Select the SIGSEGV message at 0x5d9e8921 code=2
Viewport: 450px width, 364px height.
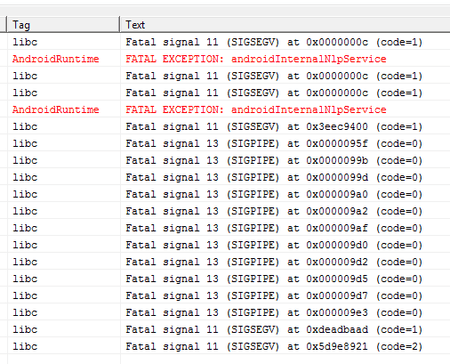(274, 347)
